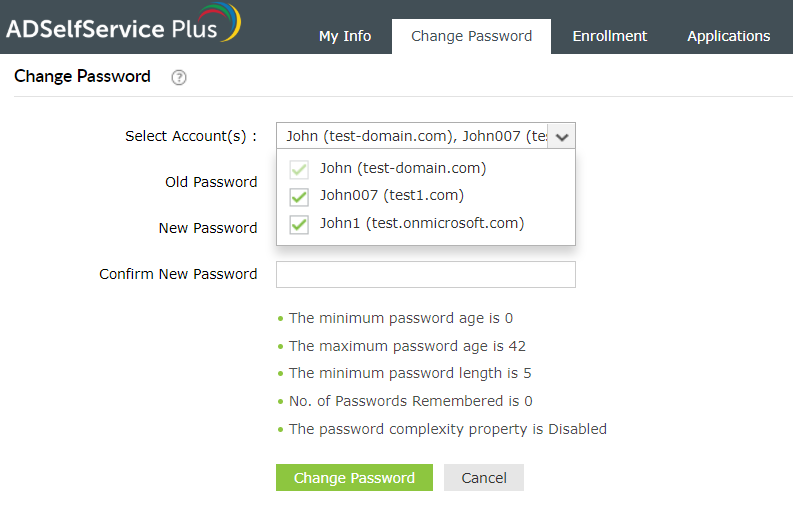
Task: Click the Change Password page heading
Action: tap(83, 77)
